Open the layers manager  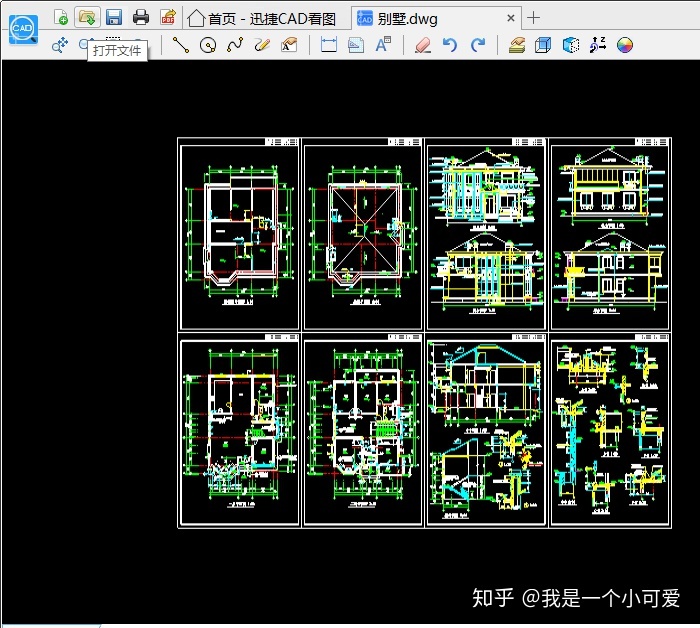click(x=517, y=45)
